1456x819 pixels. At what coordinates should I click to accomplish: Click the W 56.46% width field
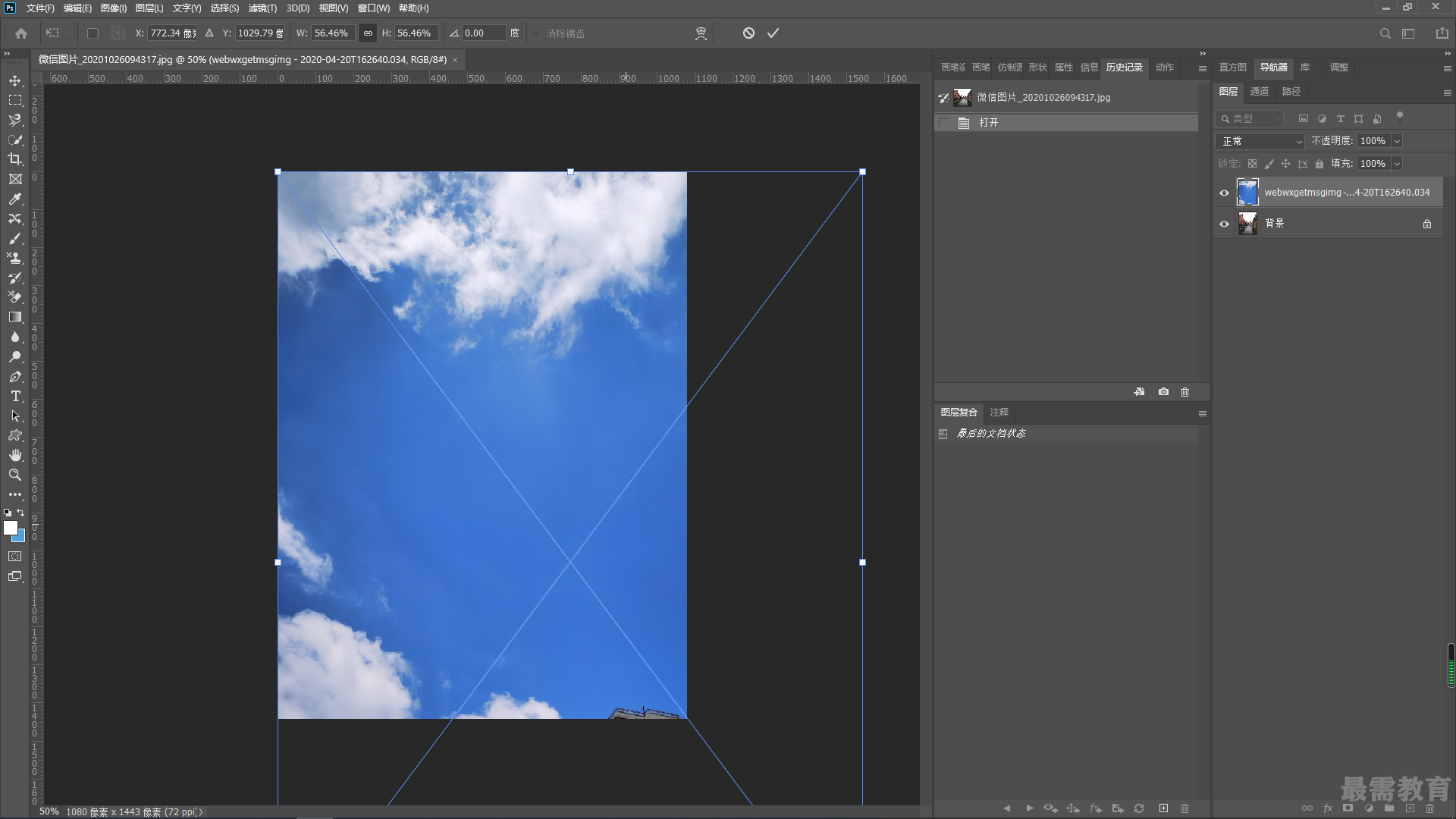332,33
